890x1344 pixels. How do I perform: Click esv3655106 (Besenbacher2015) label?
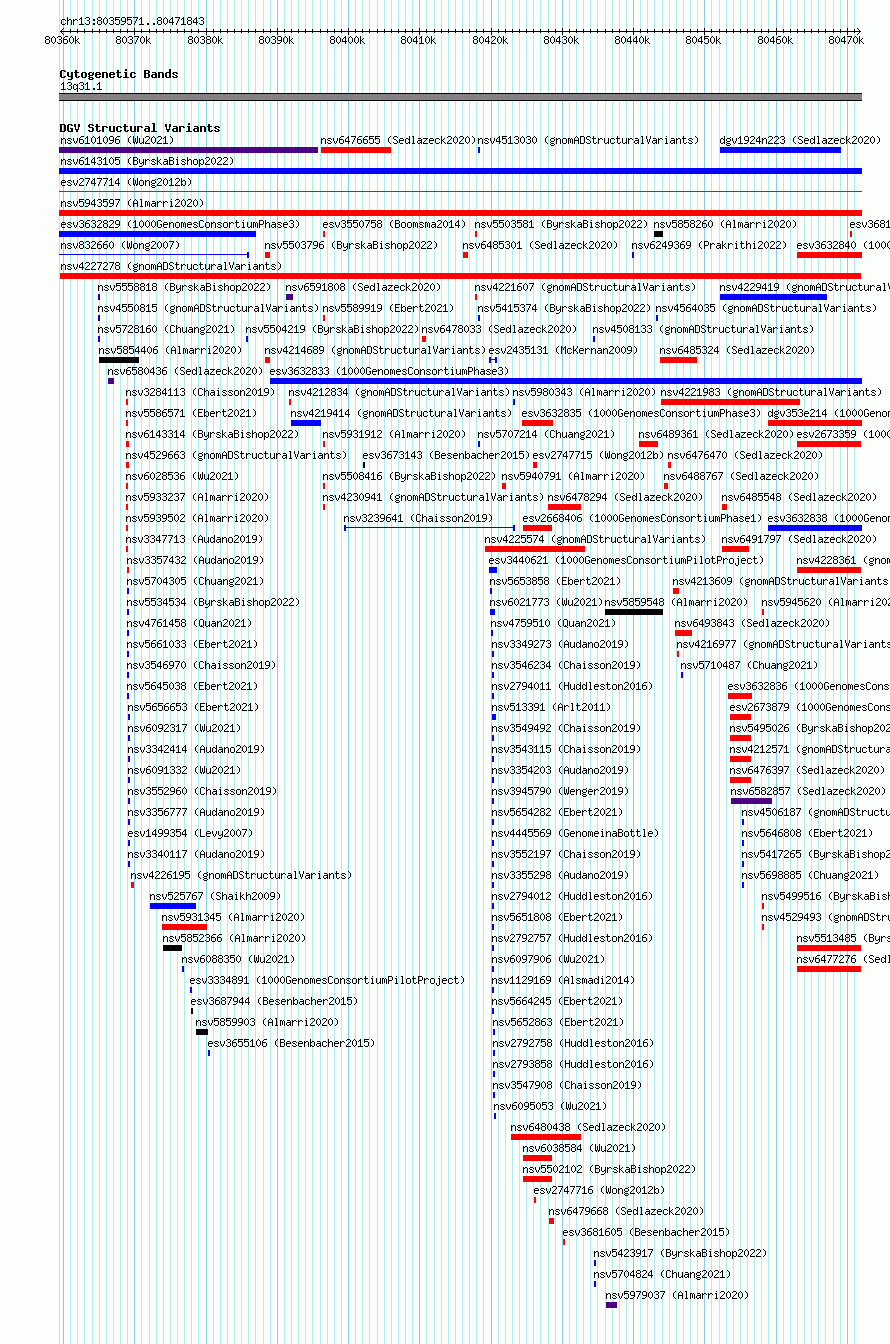tap(291, 1043)
